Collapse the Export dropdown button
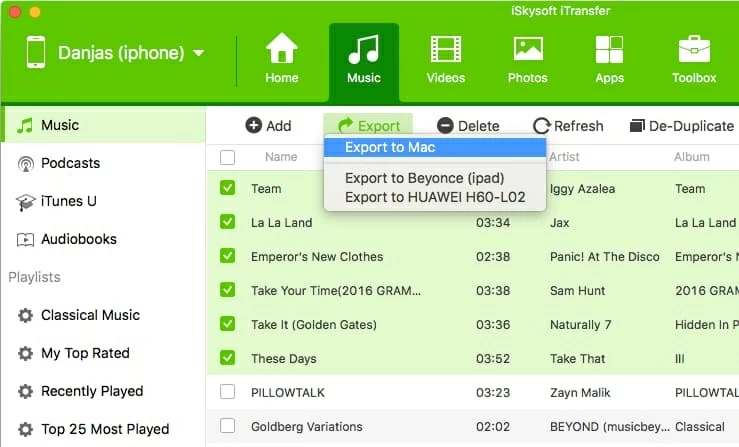Image resolution: width=739 pixels, height=447 pixels. 368,126
